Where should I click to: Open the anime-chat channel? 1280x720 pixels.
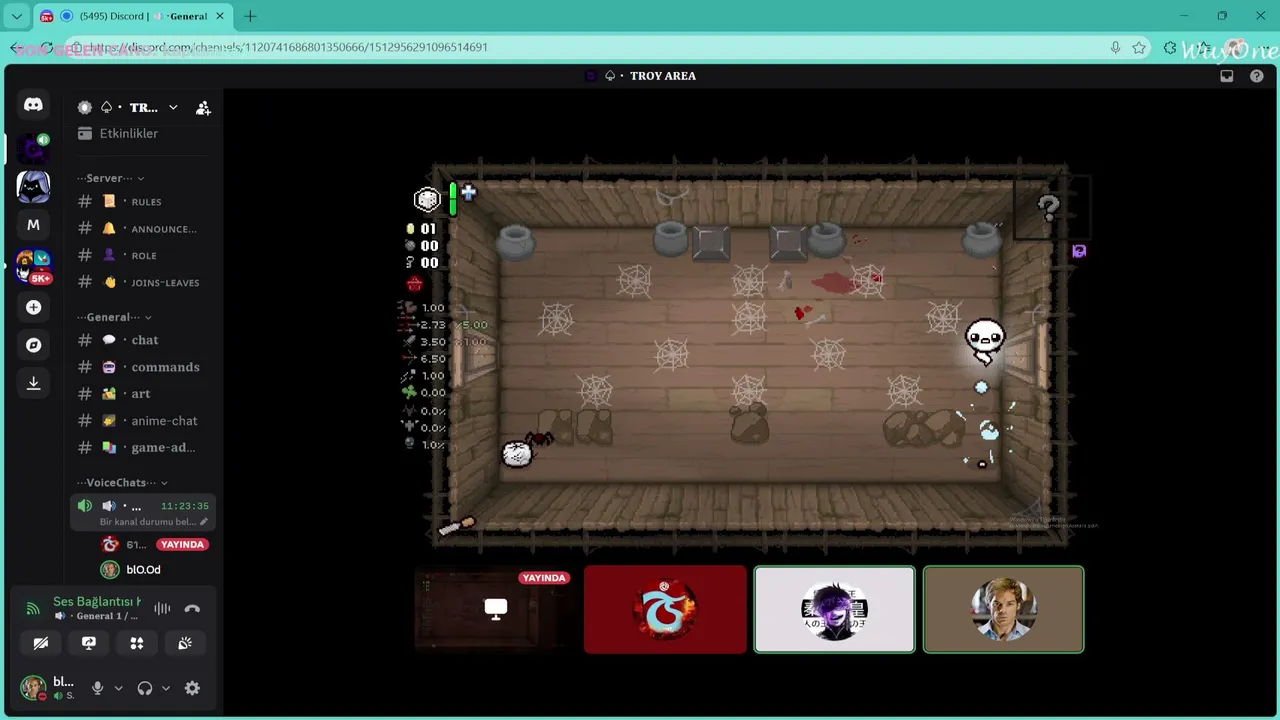coord(143,421)
